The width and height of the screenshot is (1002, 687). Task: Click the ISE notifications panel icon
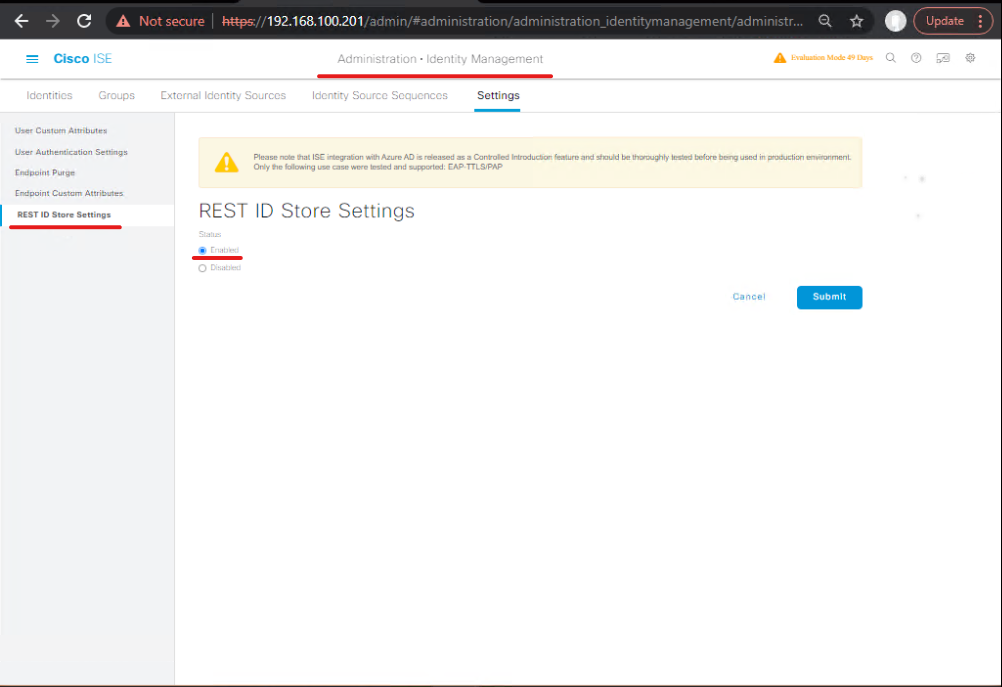point(943,58)
